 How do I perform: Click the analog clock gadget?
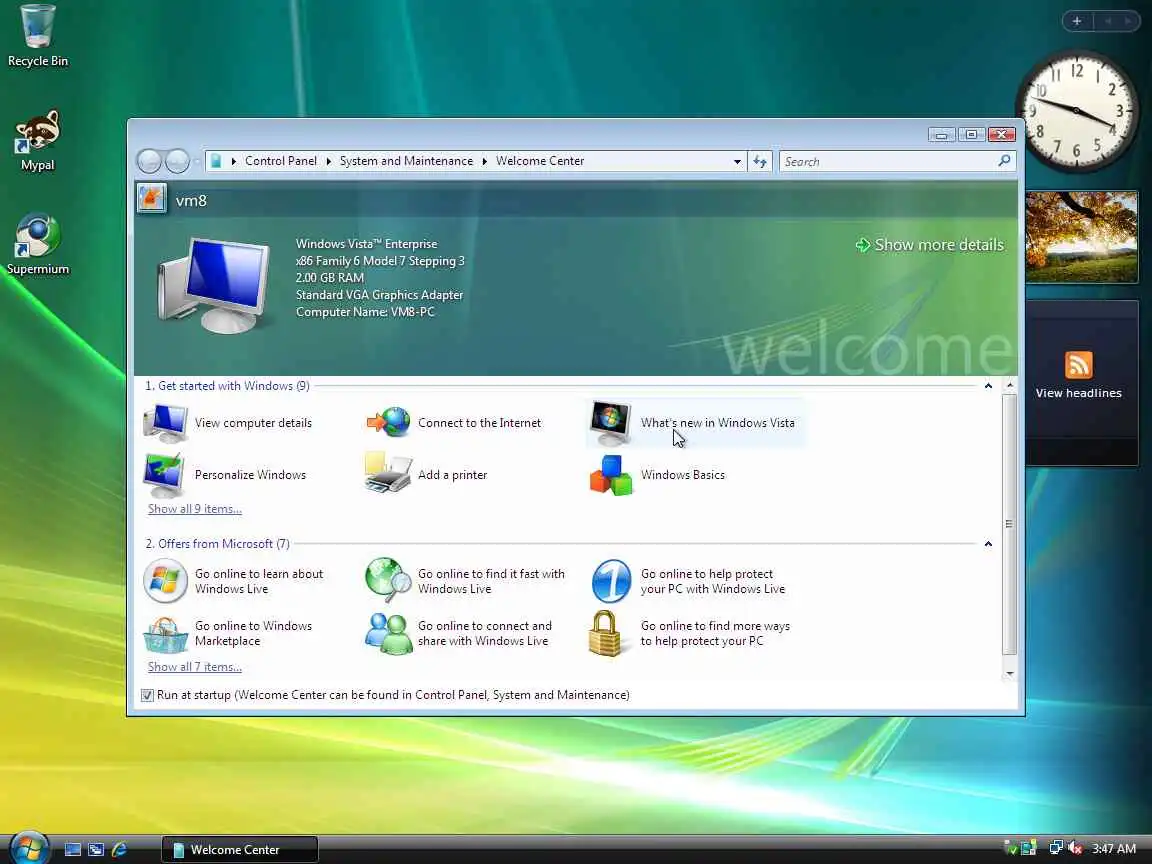(x=1076, y=111)
